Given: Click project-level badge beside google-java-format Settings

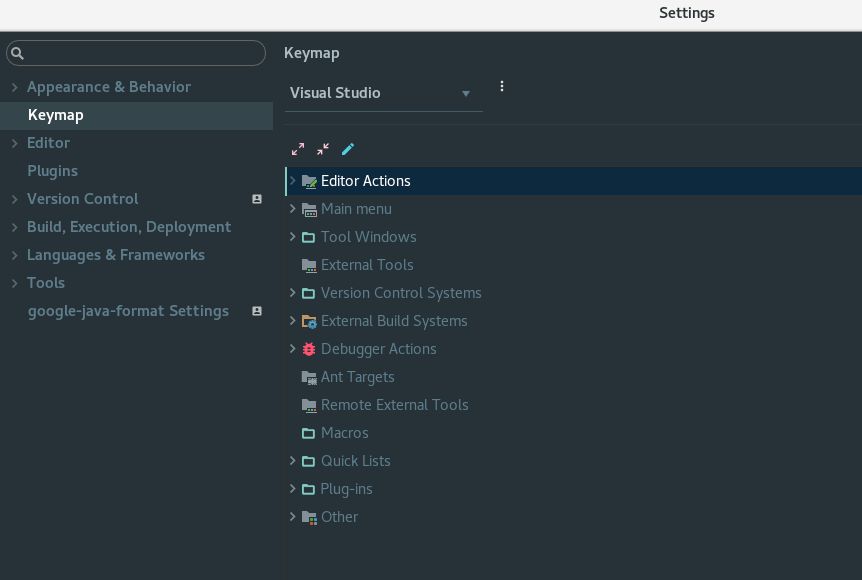Looking at the screenshot, I should (257, 311).
